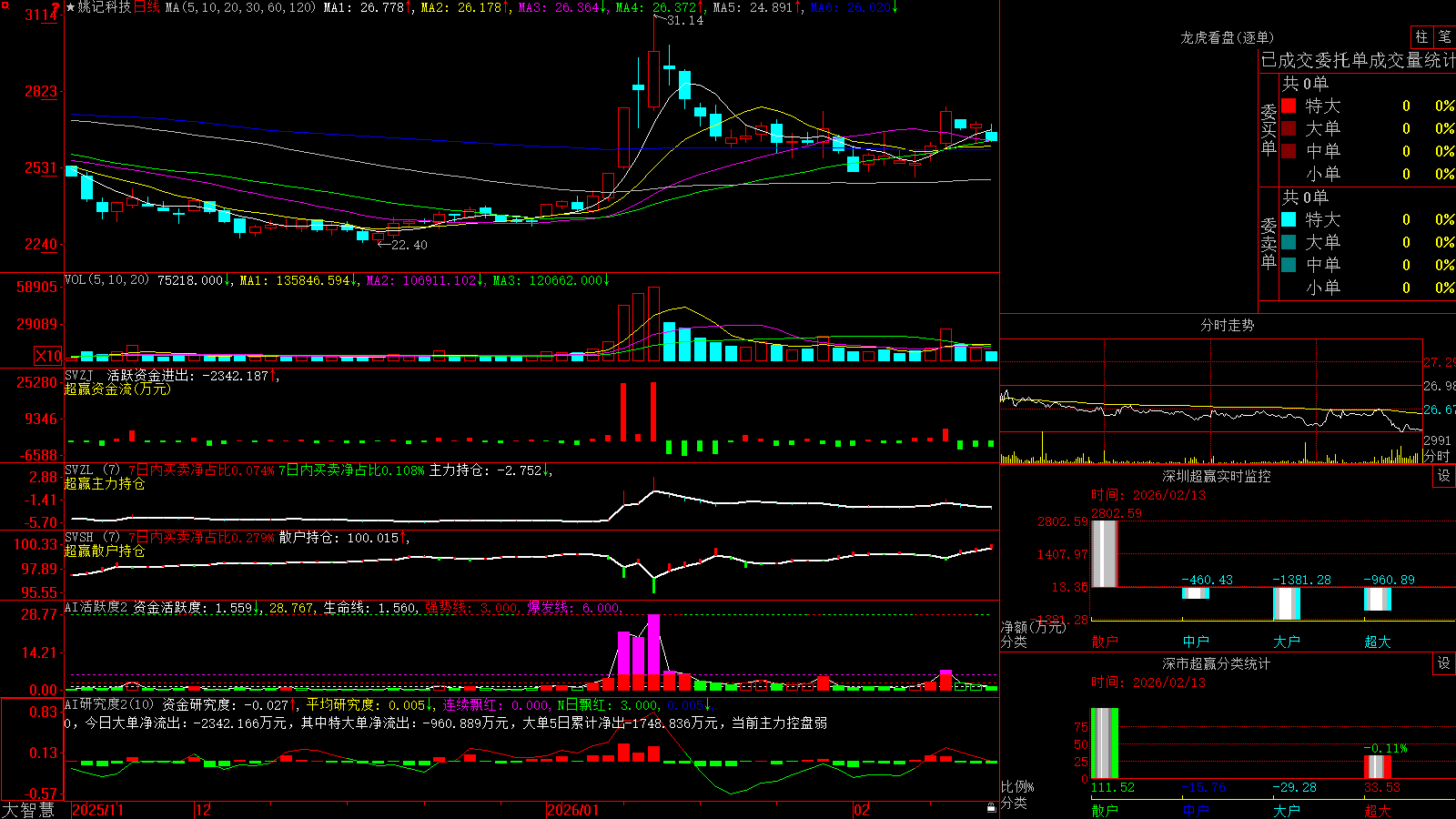
Task: Click the 散户 bar in 深圳超赢实时监控
Action: [1104, 553]
